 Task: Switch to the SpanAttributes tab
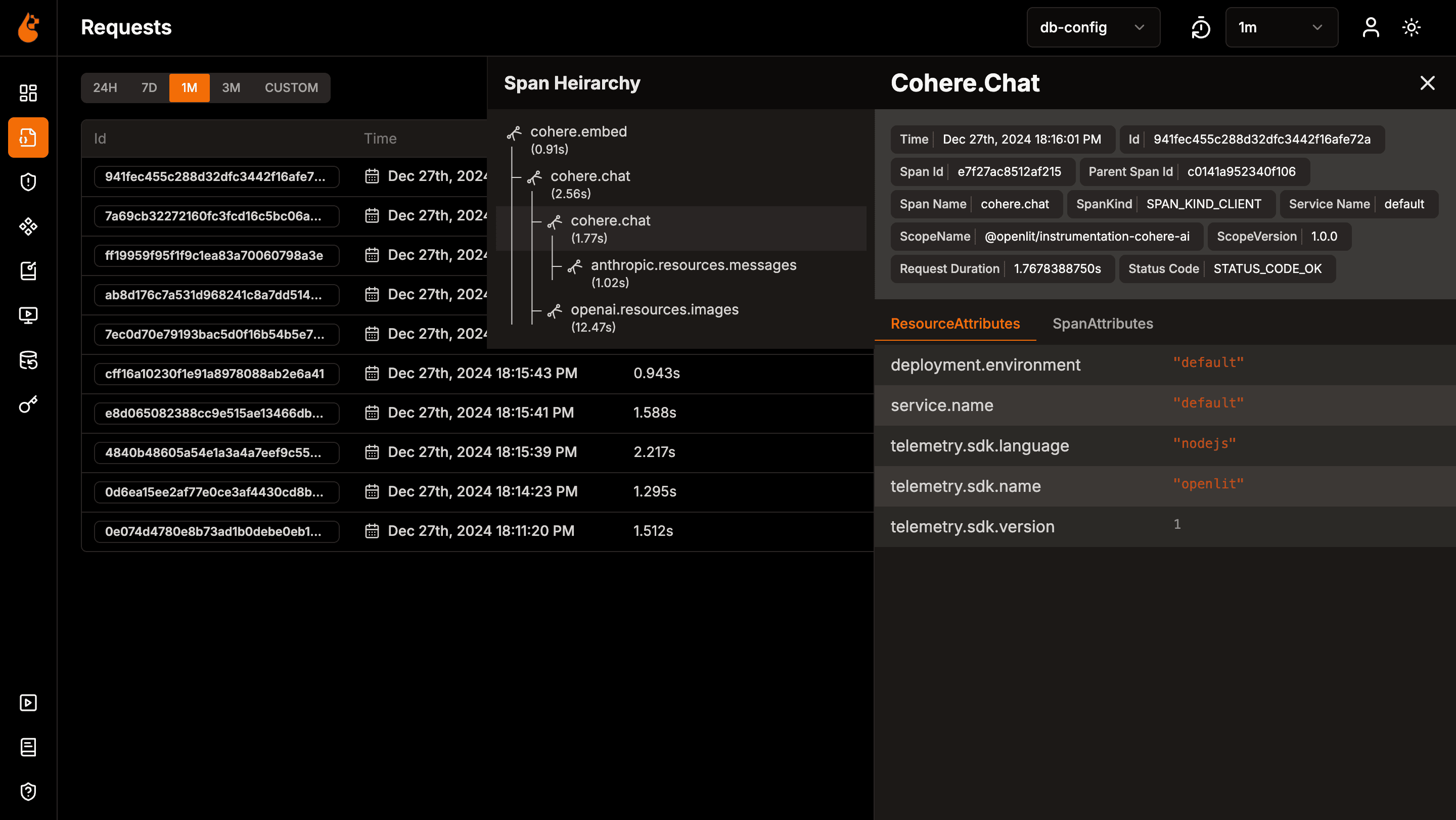click(1102, 323)
